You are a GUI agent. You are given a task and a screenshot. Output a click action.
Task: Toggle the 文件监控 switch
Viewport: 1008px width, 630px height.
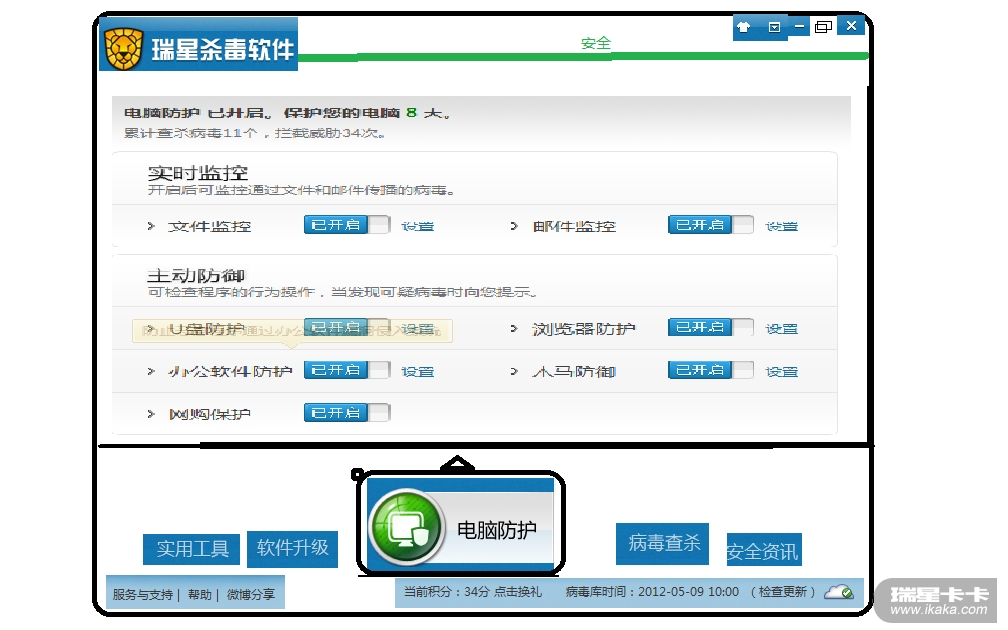(x=347, y=225)
